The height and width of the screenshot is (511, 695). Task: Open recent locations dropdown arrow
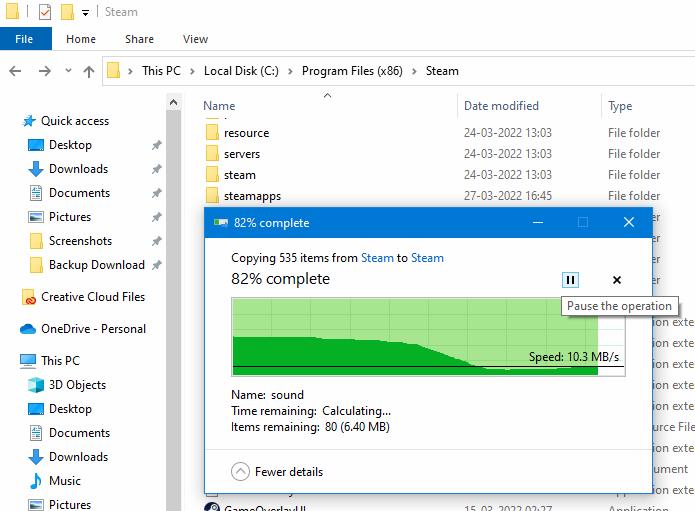[68, 72]
